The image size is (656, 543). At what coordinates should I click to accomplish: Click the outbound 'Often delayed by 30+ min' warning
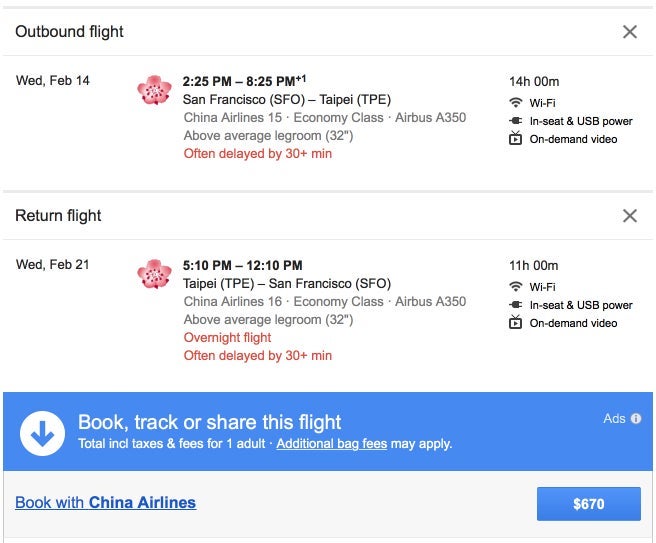point(257,154)
